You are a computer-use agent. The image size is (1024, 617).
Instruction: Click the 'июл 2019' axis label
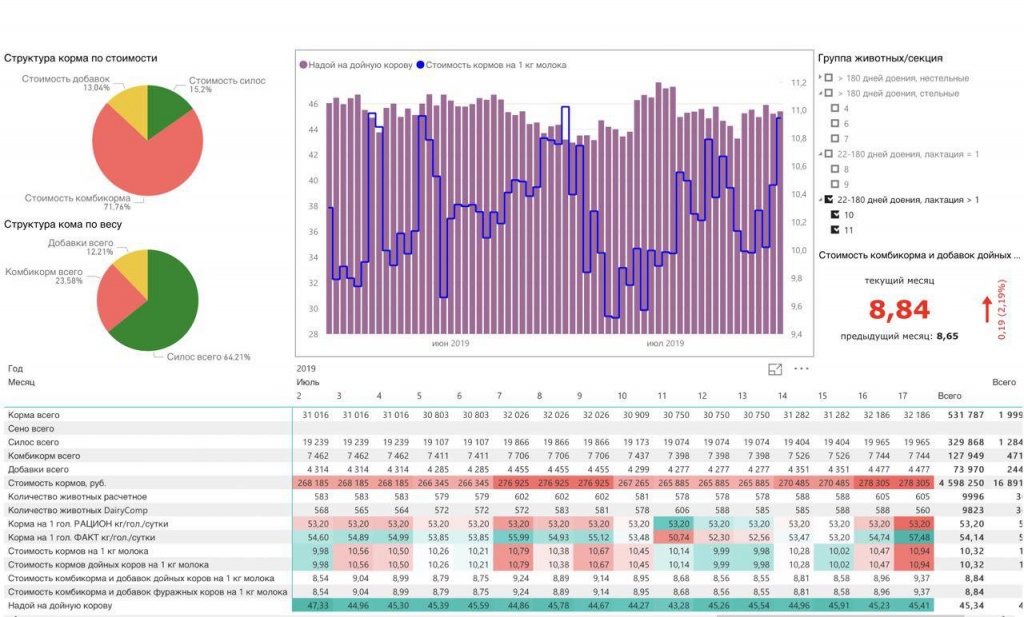coord(665,343)
